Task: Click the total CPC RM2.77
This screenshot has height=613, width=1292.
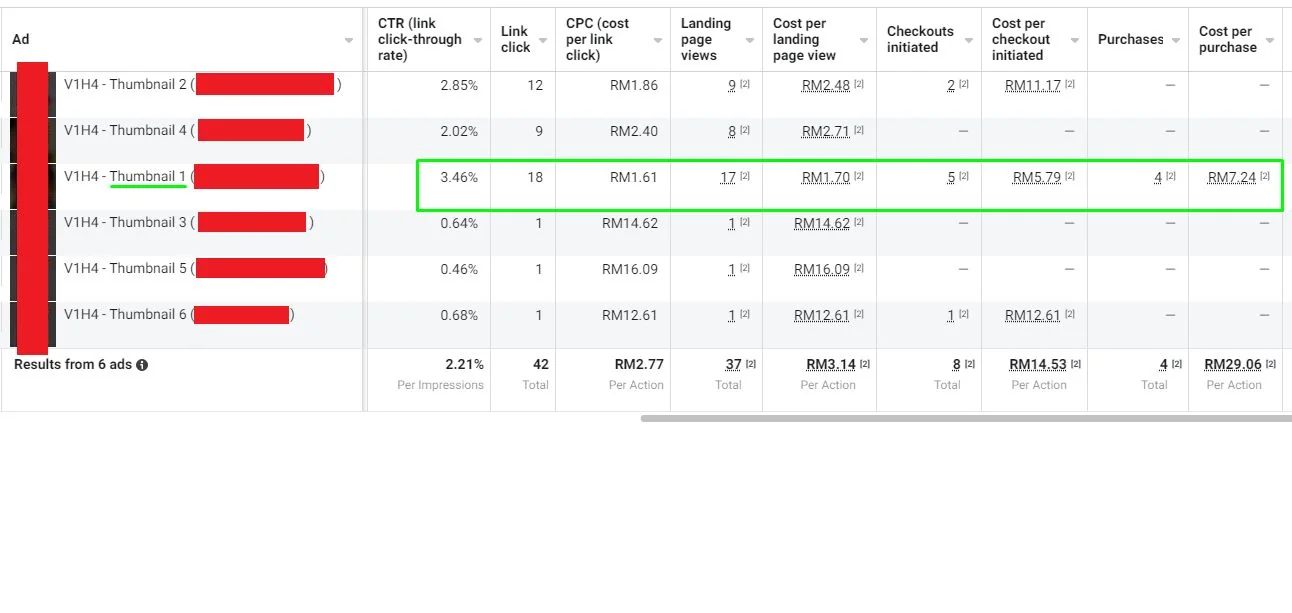Action: pyautogui.click(x=639, y=364)
